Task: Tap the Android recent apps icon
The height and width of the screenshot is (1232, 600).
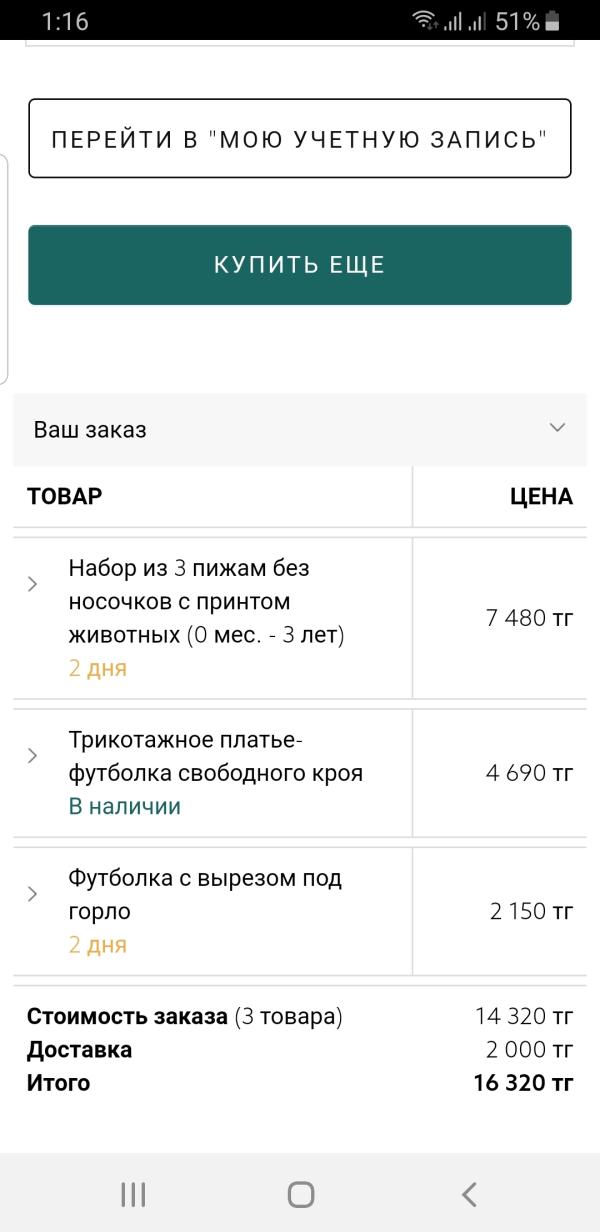Action: [x=133, y=1194]
